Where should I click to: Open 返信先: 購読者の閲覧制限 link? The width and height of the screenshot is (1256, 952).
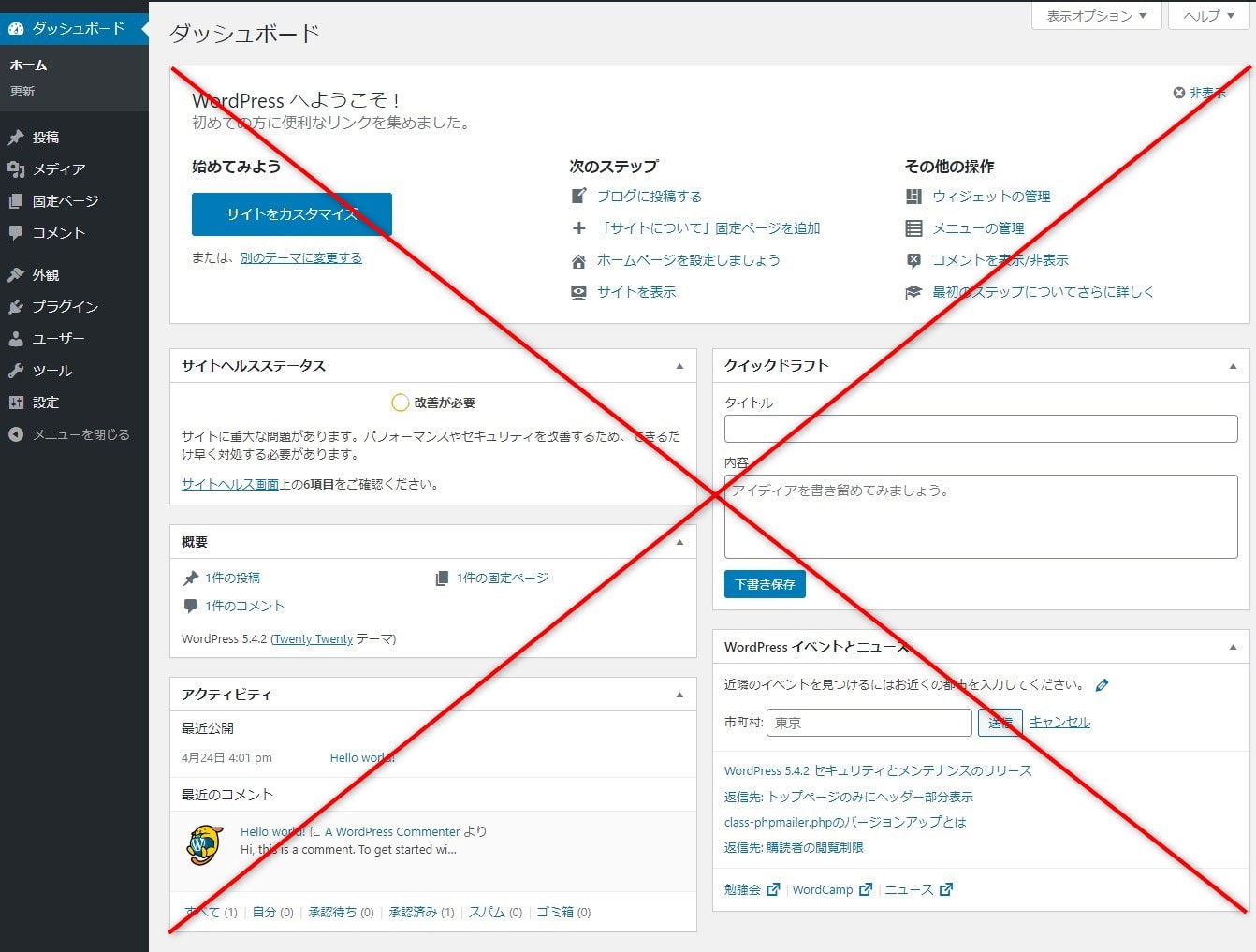(794, 848)
